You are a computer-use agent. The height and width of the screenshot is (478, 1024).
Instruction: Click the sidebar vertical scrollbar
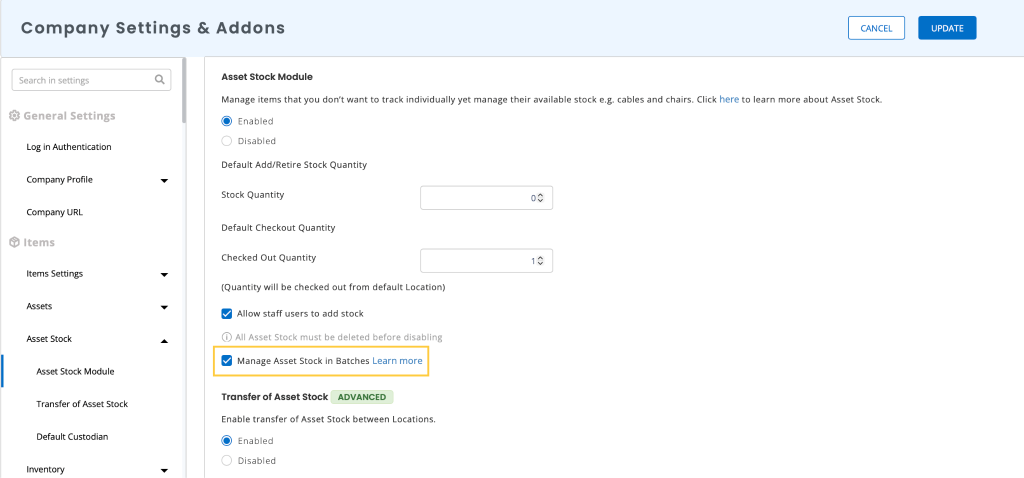tap(184, 91)
